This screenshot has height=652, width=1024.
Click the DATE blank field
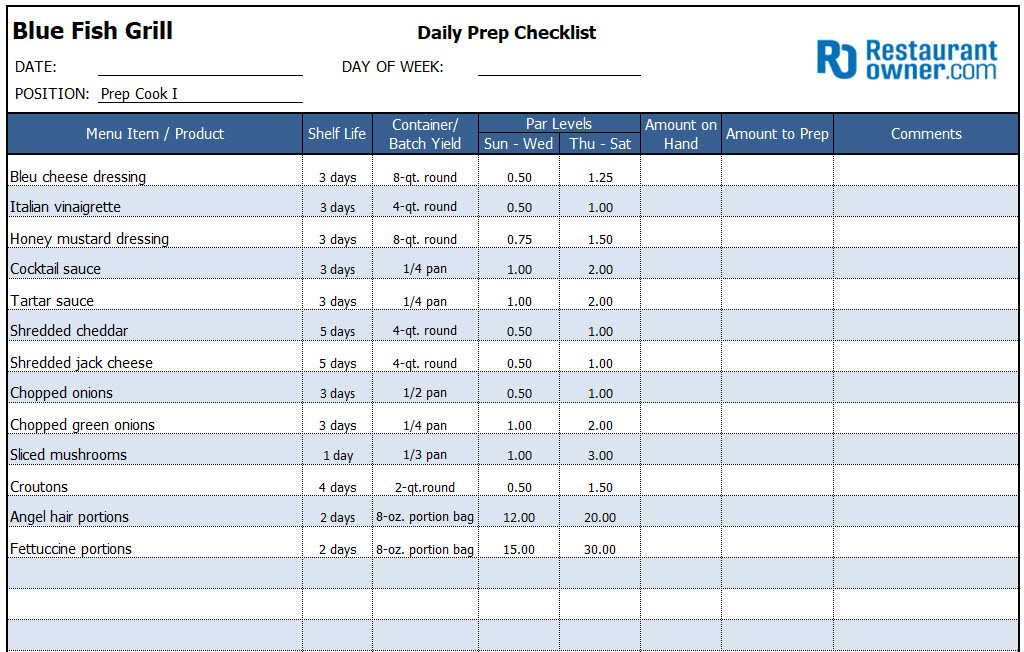point(200,67)
